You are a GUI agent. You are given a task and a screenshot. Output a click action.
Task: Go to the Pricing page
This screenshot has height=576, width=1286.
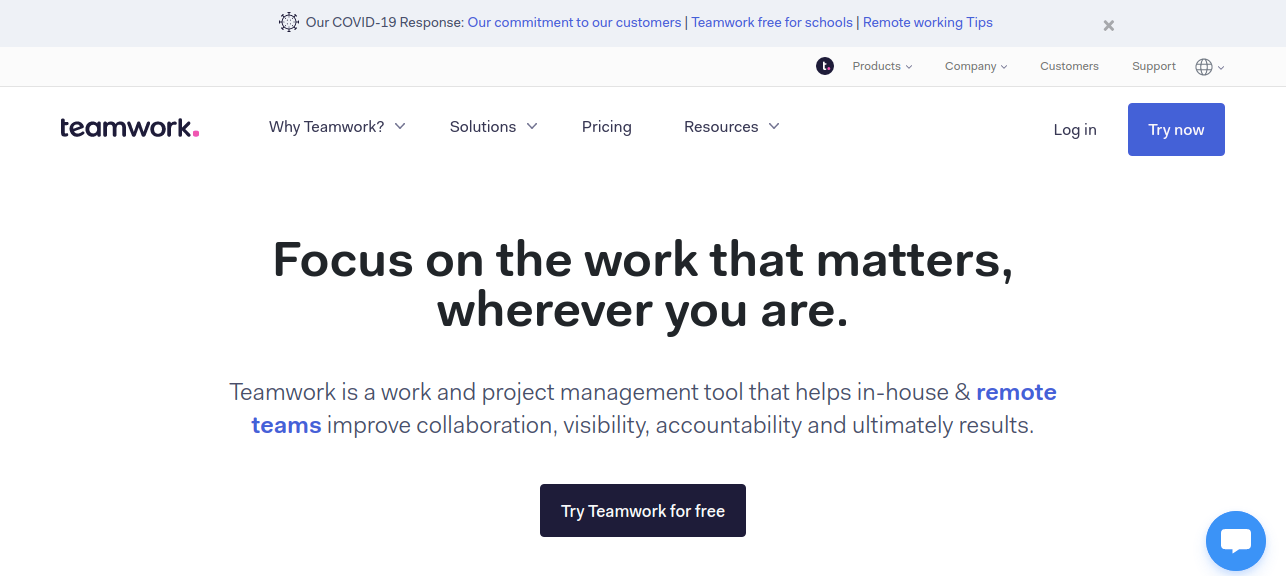point(606,127)
